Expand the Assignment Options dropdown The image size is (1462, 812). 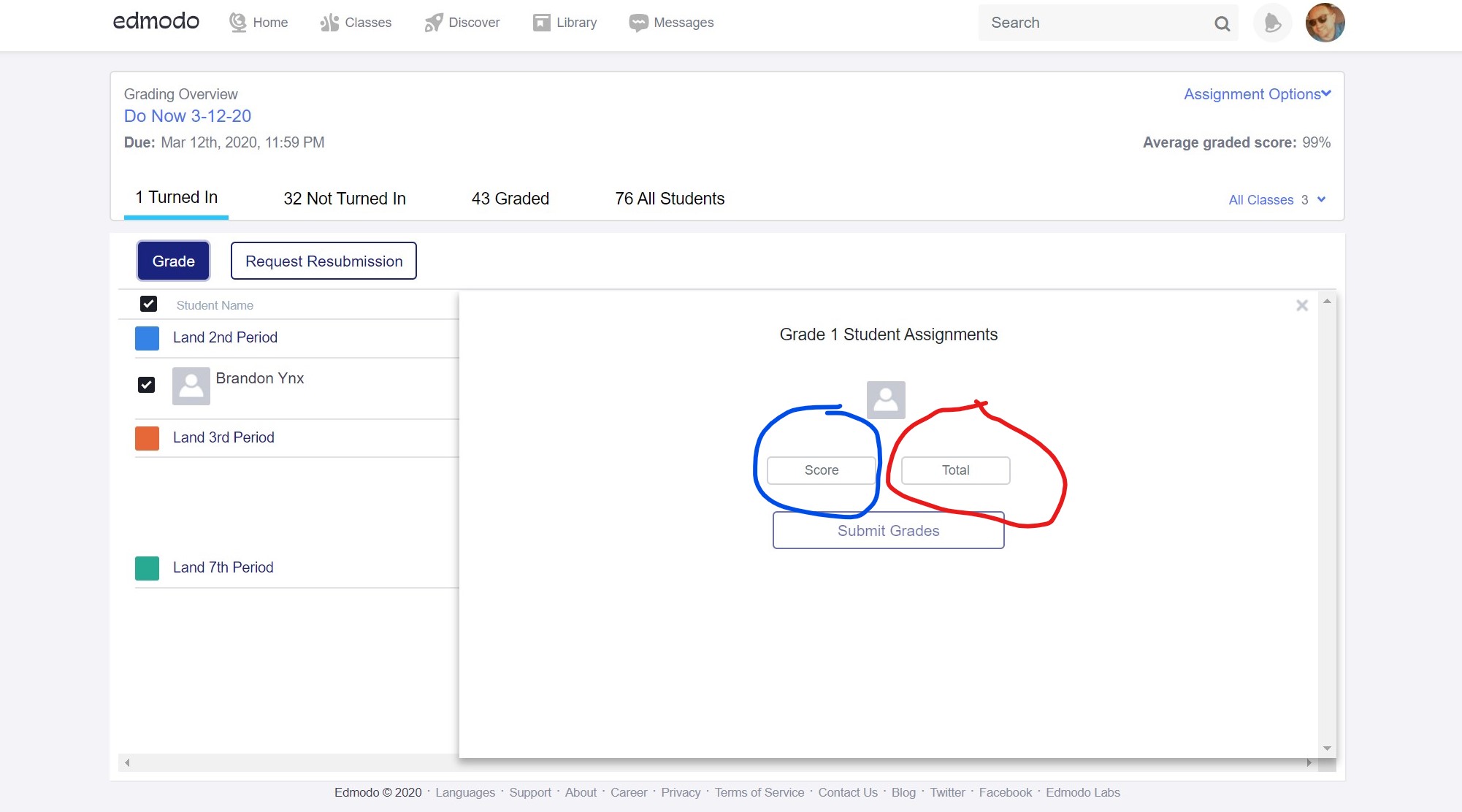(x=1257, y=94)
